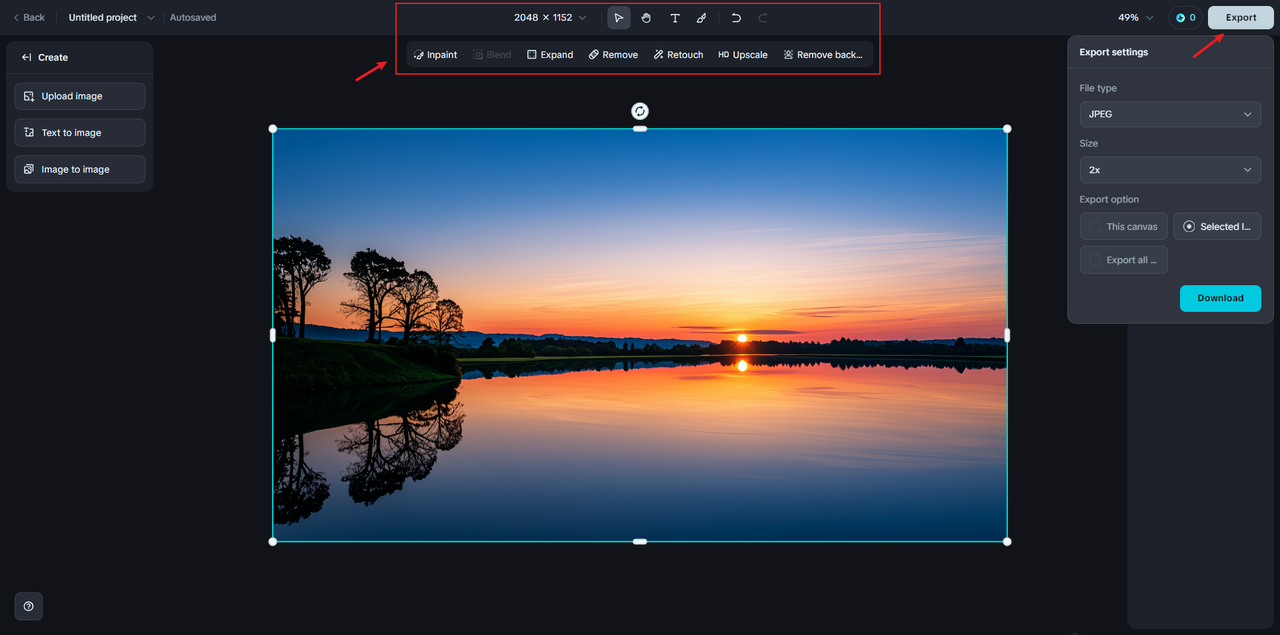The width and height of the screenshot is (1280, 635).
Task: Click the redo arrow
Action: click(763, 18)
